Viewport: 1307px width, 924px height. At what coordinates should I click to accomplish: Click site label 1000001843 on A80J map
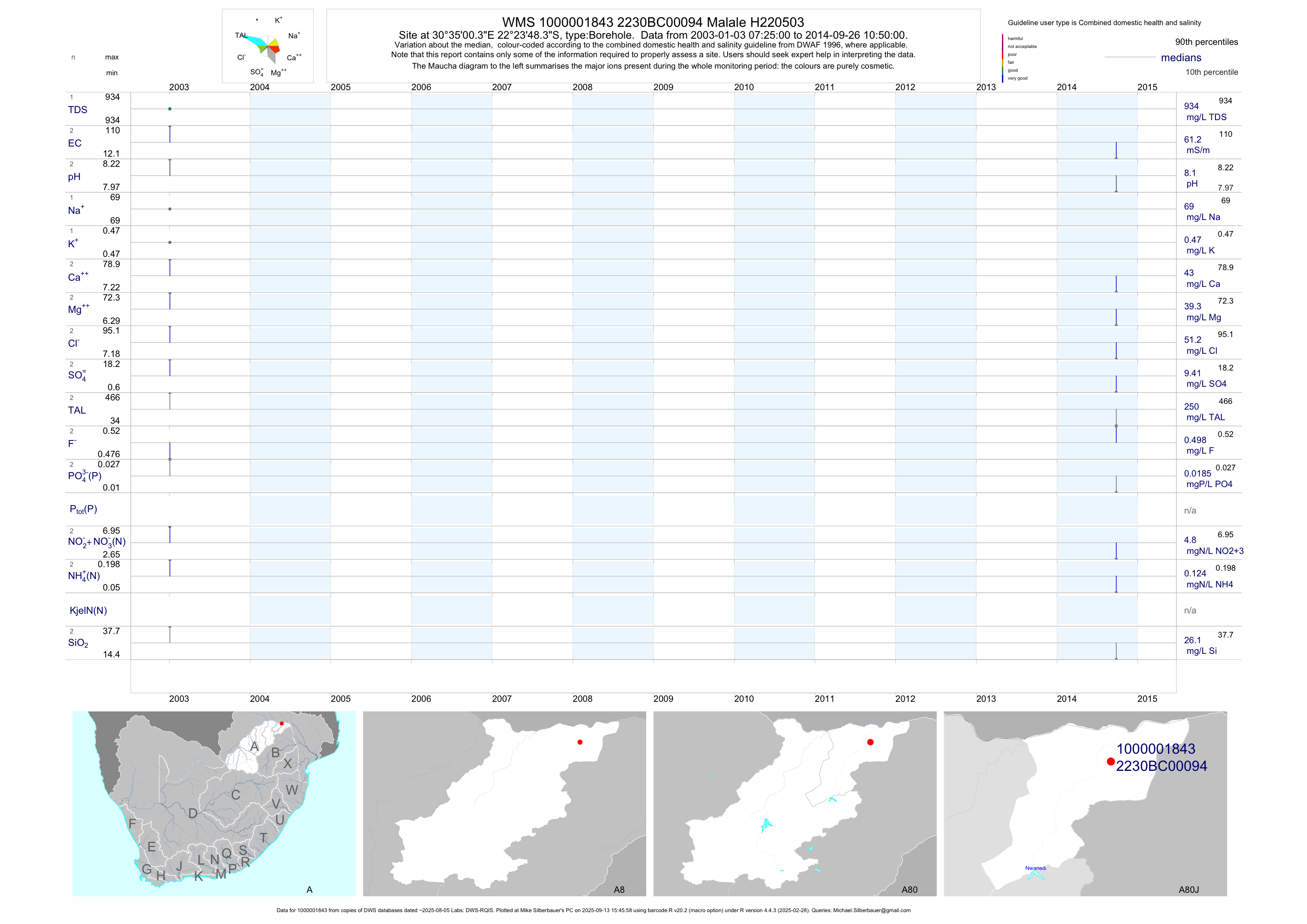(x=1156, y=749)
